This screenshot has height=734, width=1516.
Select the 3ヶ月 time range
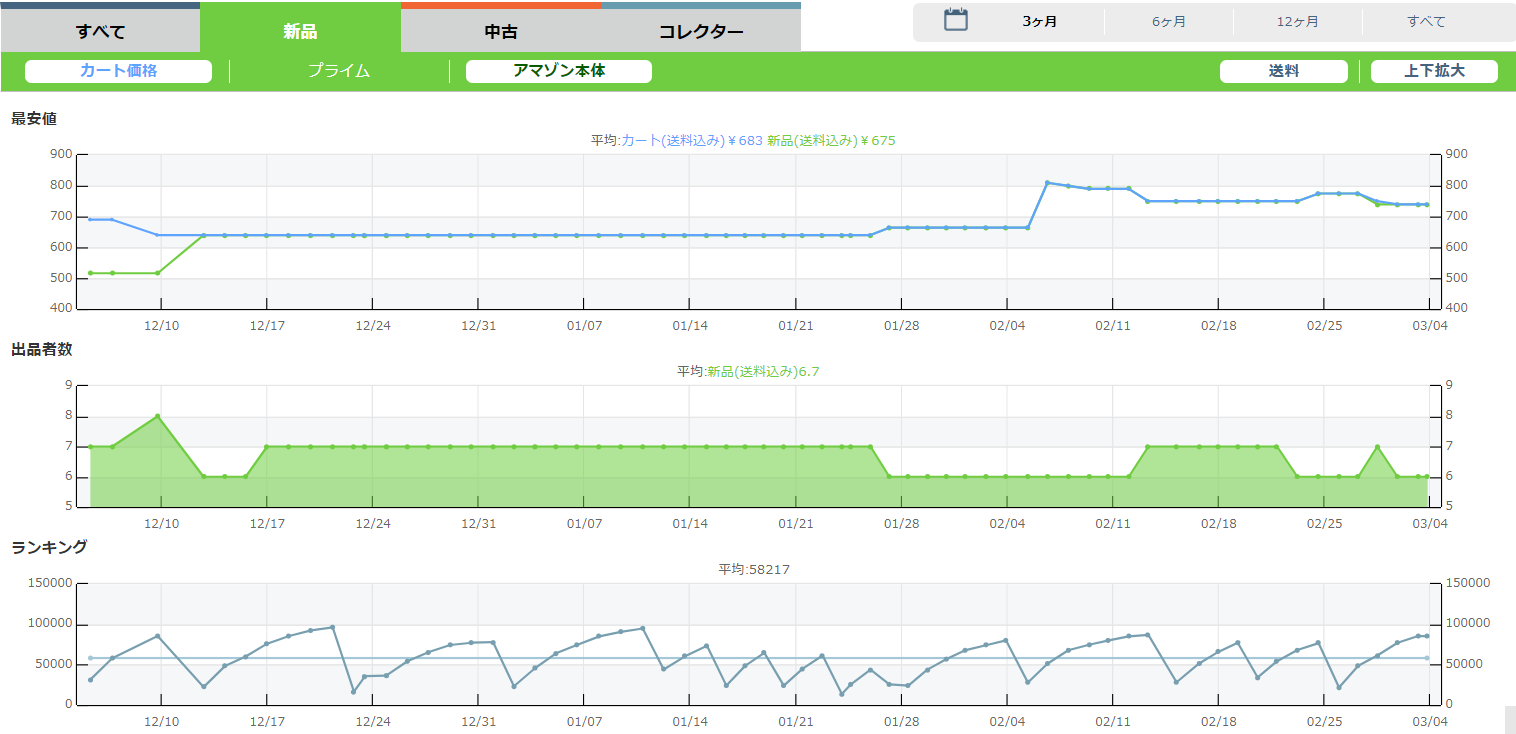coord(1039,21)
